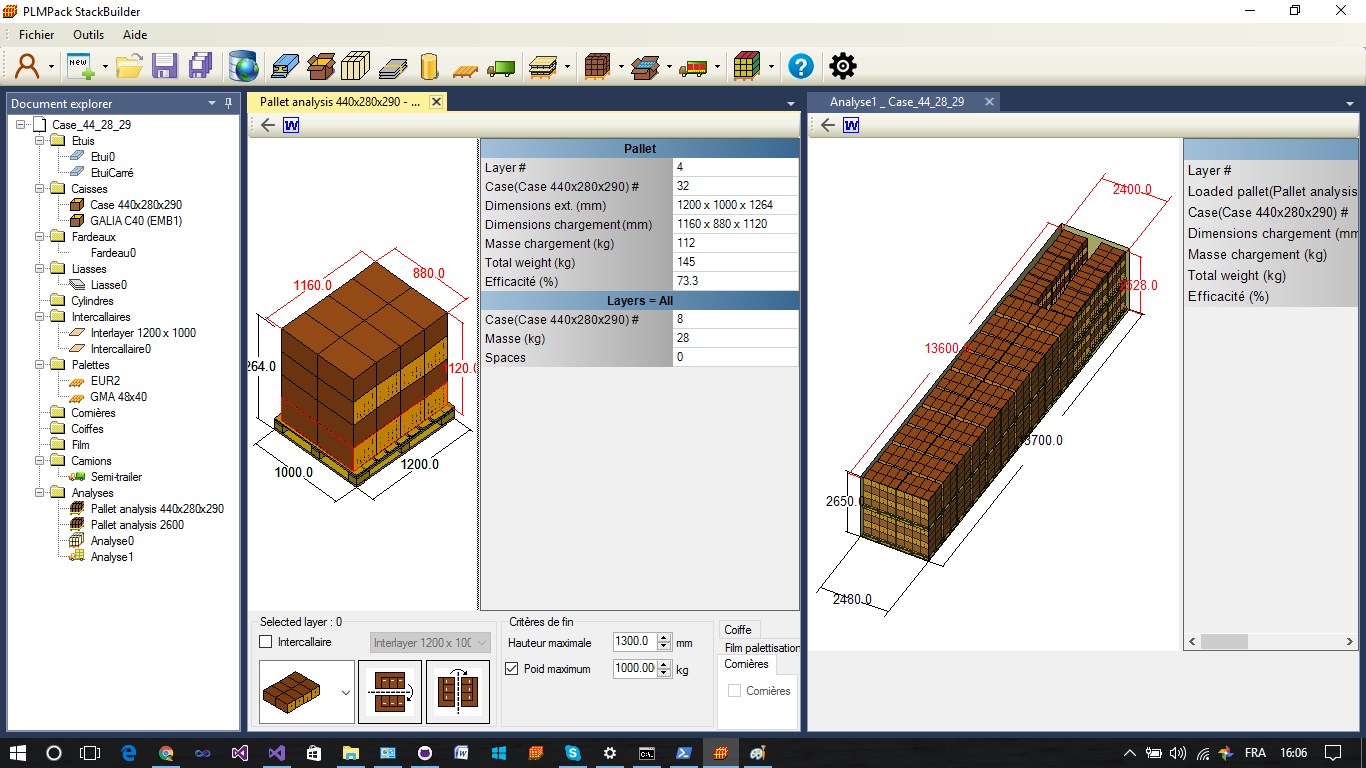Image resolution: width=1366 pixels, height=768 pixels.
Task: Click the pallet accessories toolbar icon
Action: 543,67
